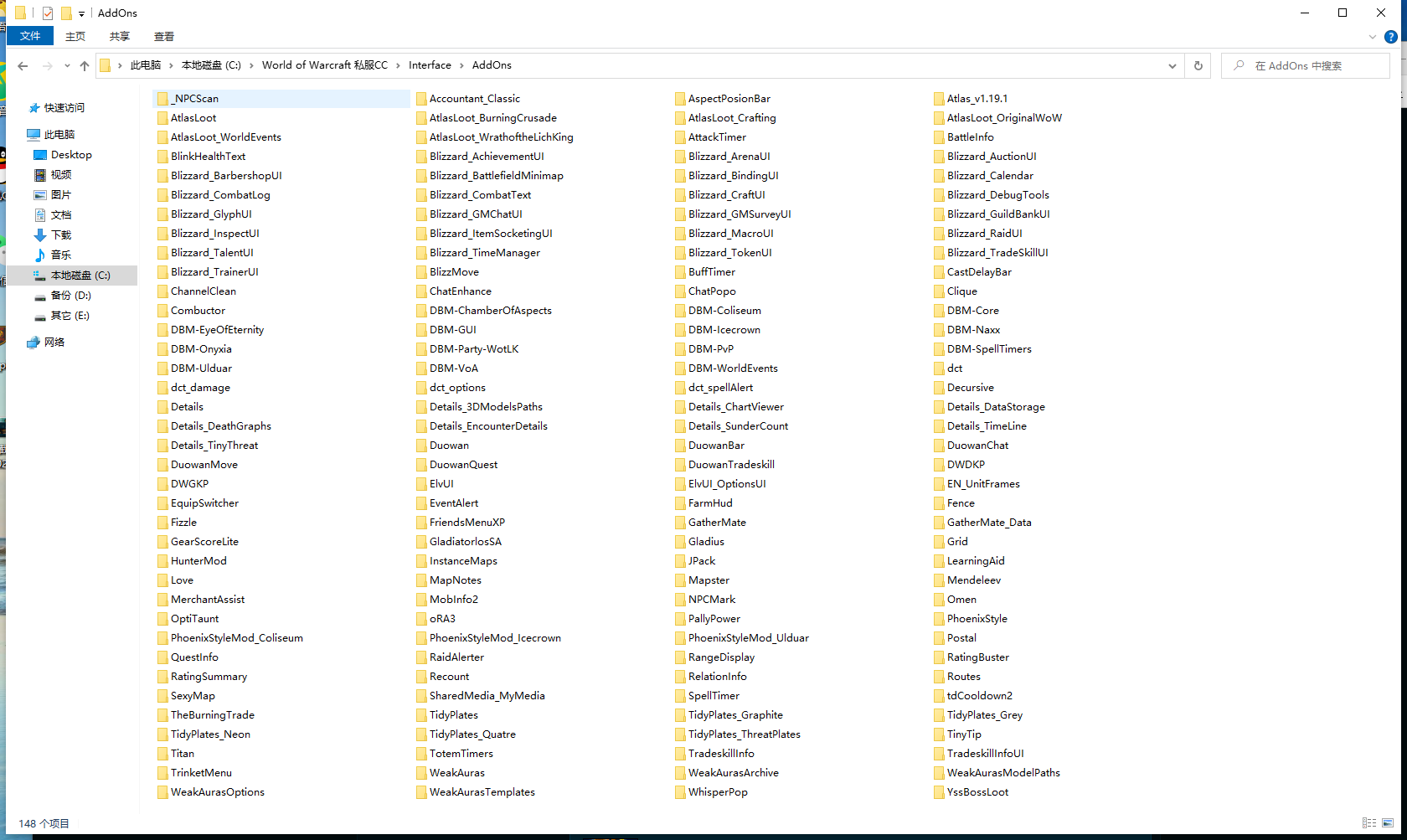Image resolution: width=1407 pixels, height=840 pixels.
Task: Open the blue Help icon
Action: tap(1391, 37)
